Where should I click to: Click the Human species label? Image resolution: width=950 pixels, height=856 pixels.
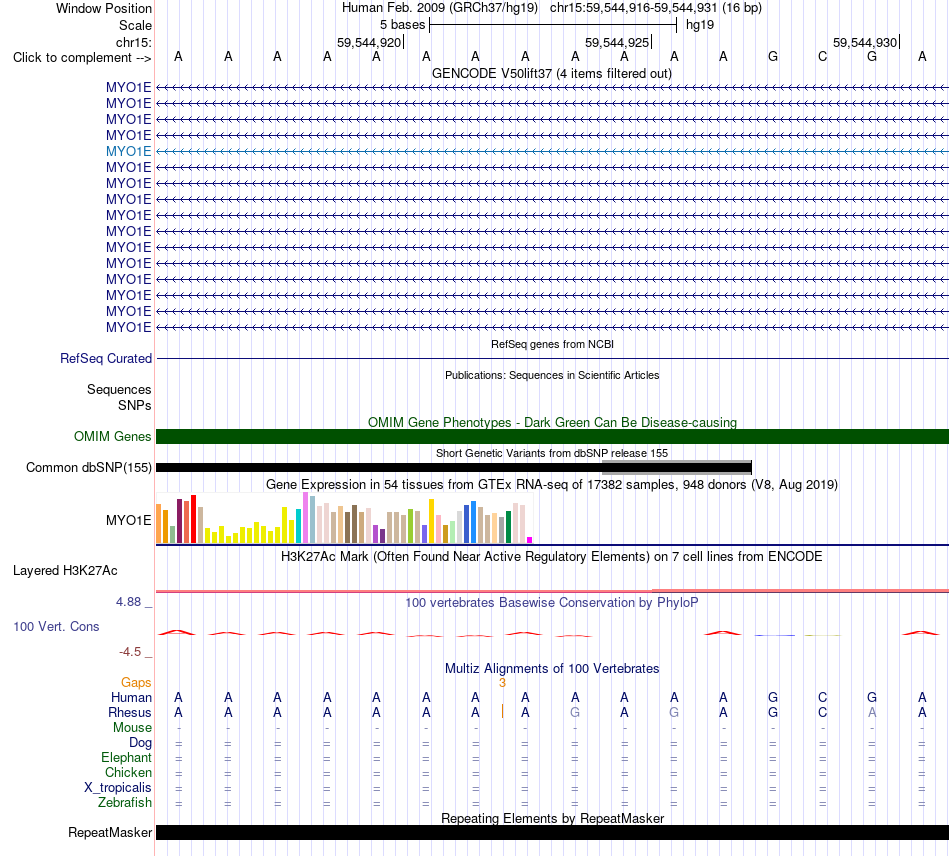pyautogui.click(x=131, y=698)
